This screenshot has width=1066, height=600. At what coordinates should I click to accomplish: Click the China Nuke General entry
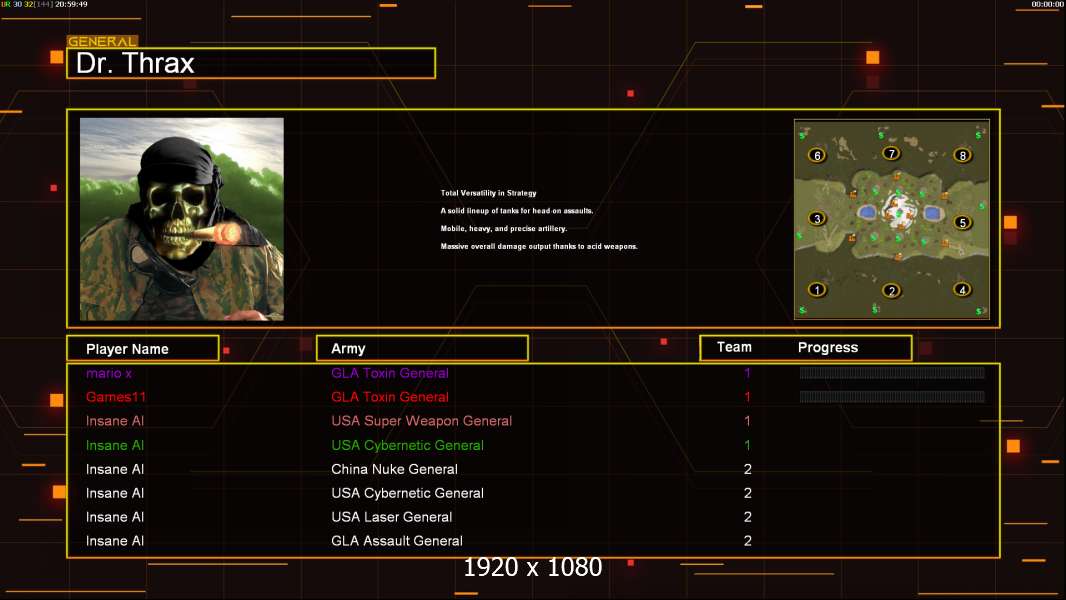(394, 469)
